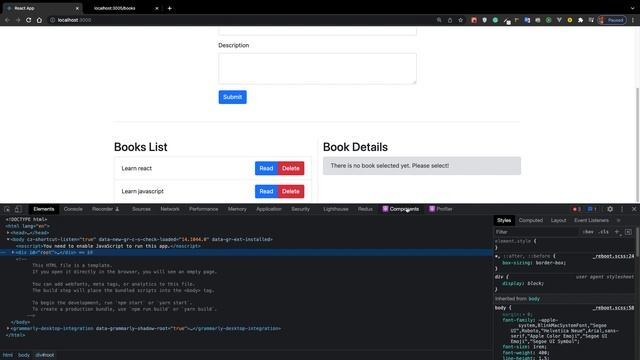640x360 pixels.
Task: Select the body breadcrumb item
Action: click(24, 355)
